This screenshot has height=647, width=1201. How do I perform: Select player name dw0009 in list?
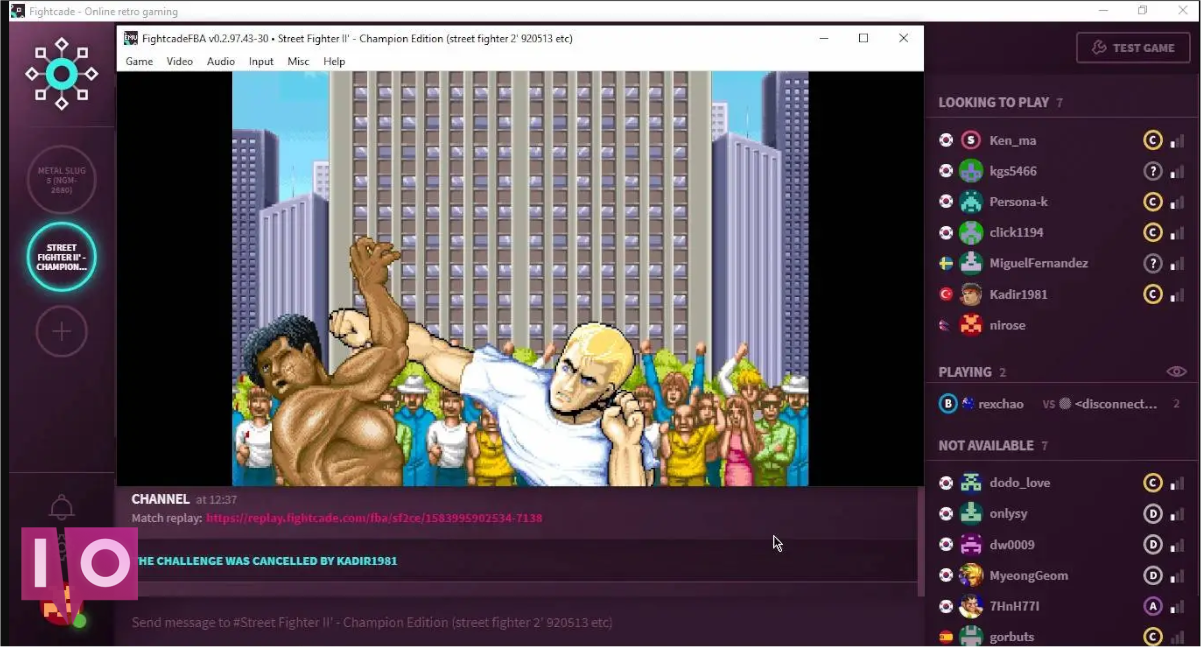coord(1012,545)
